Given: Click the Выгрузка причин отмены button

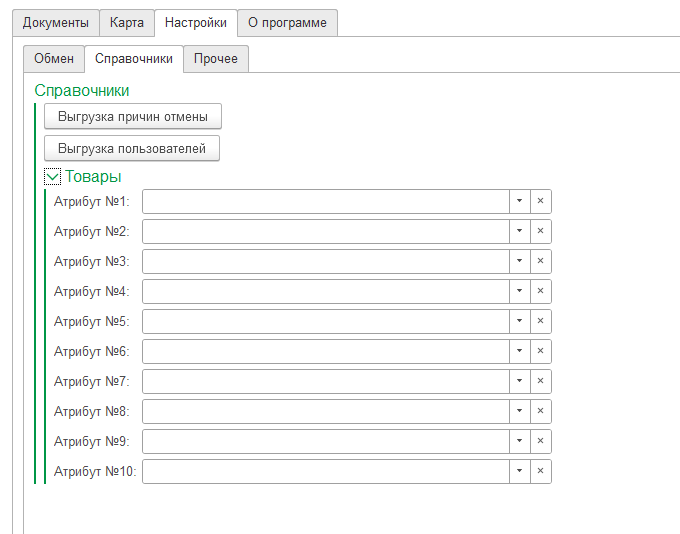Looking at the screenshot, I should [x=133, y=116].
